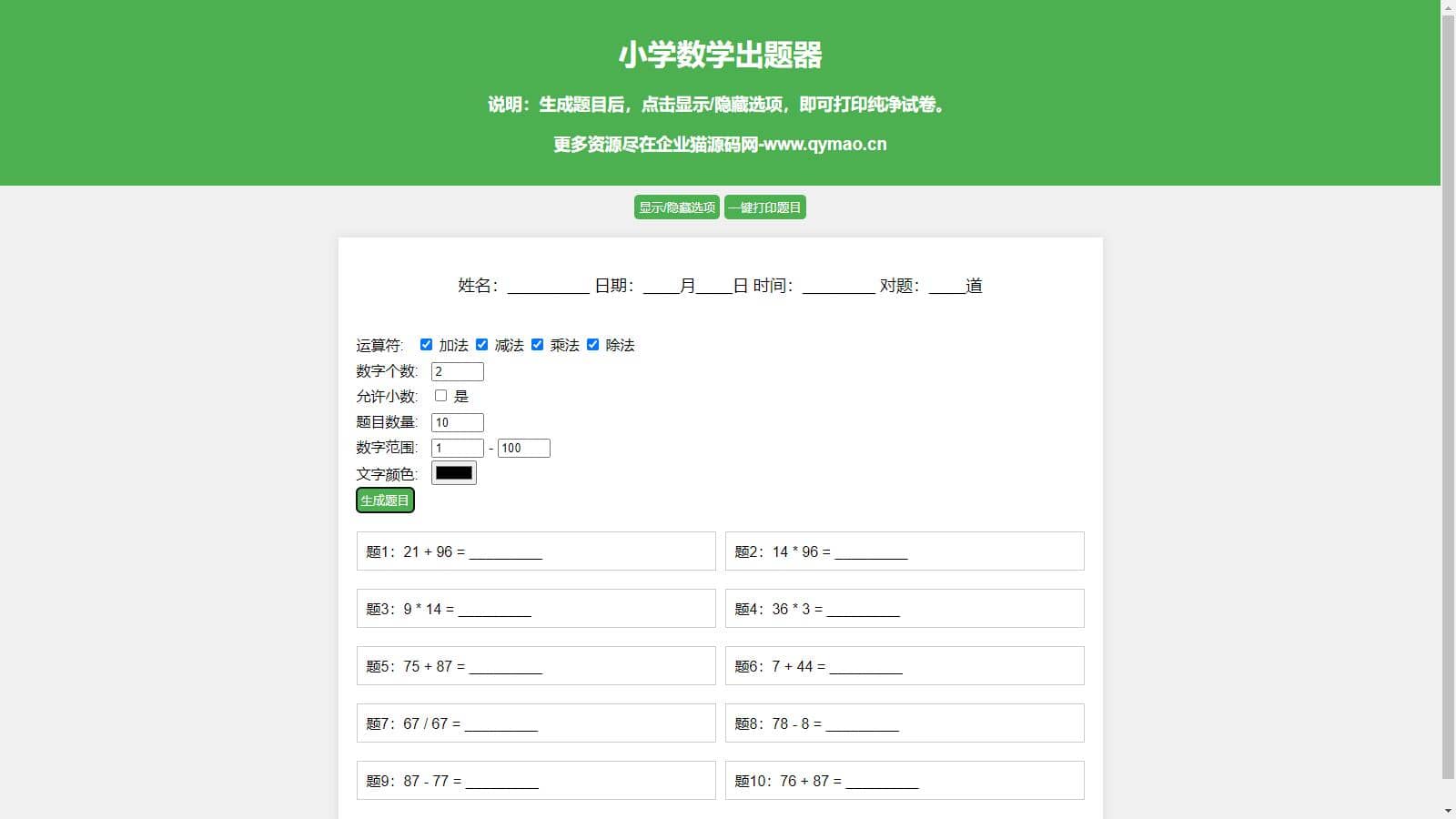Screen dimensions: 1456x819
Task: Click question box 题2: 14 * 96
Action: tap(905, 551)
